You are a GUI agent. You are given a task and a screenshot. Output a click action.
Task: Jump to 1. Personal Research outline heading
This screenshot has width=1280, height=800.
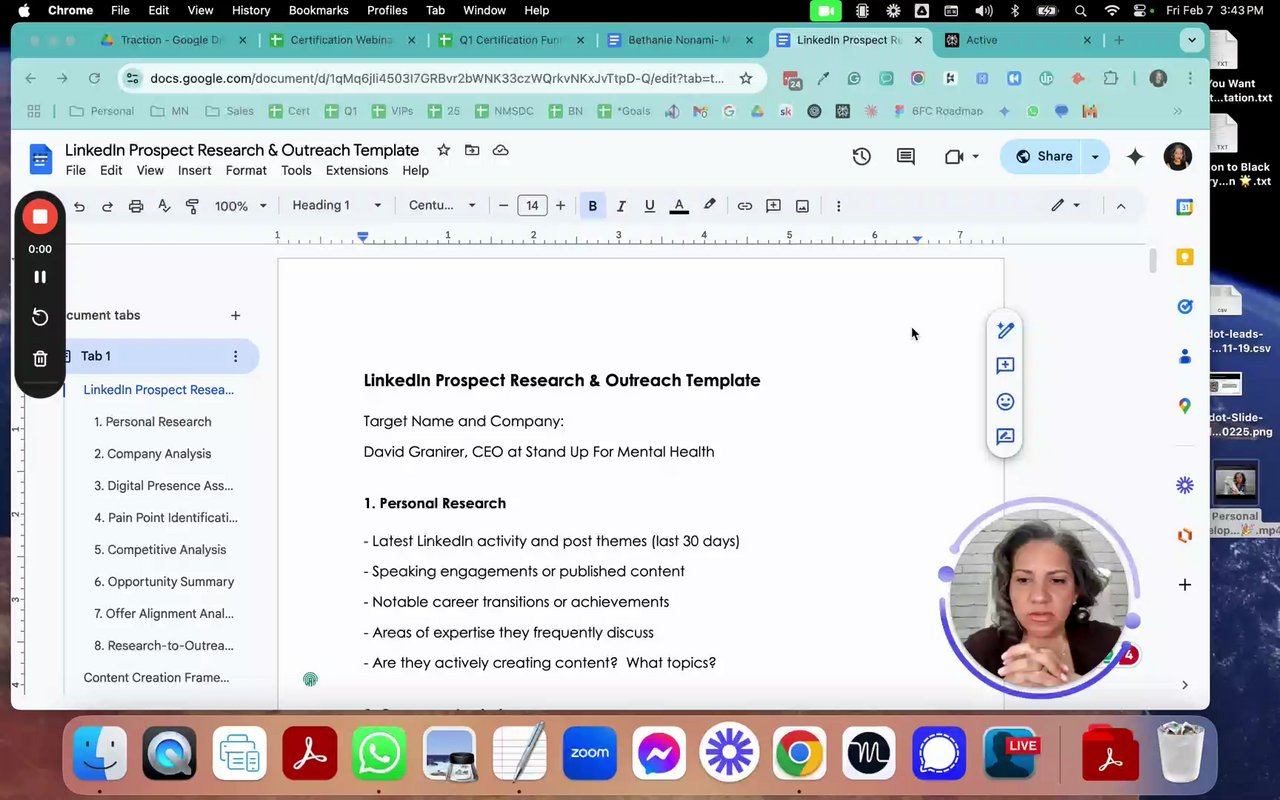tap(152, 421)
